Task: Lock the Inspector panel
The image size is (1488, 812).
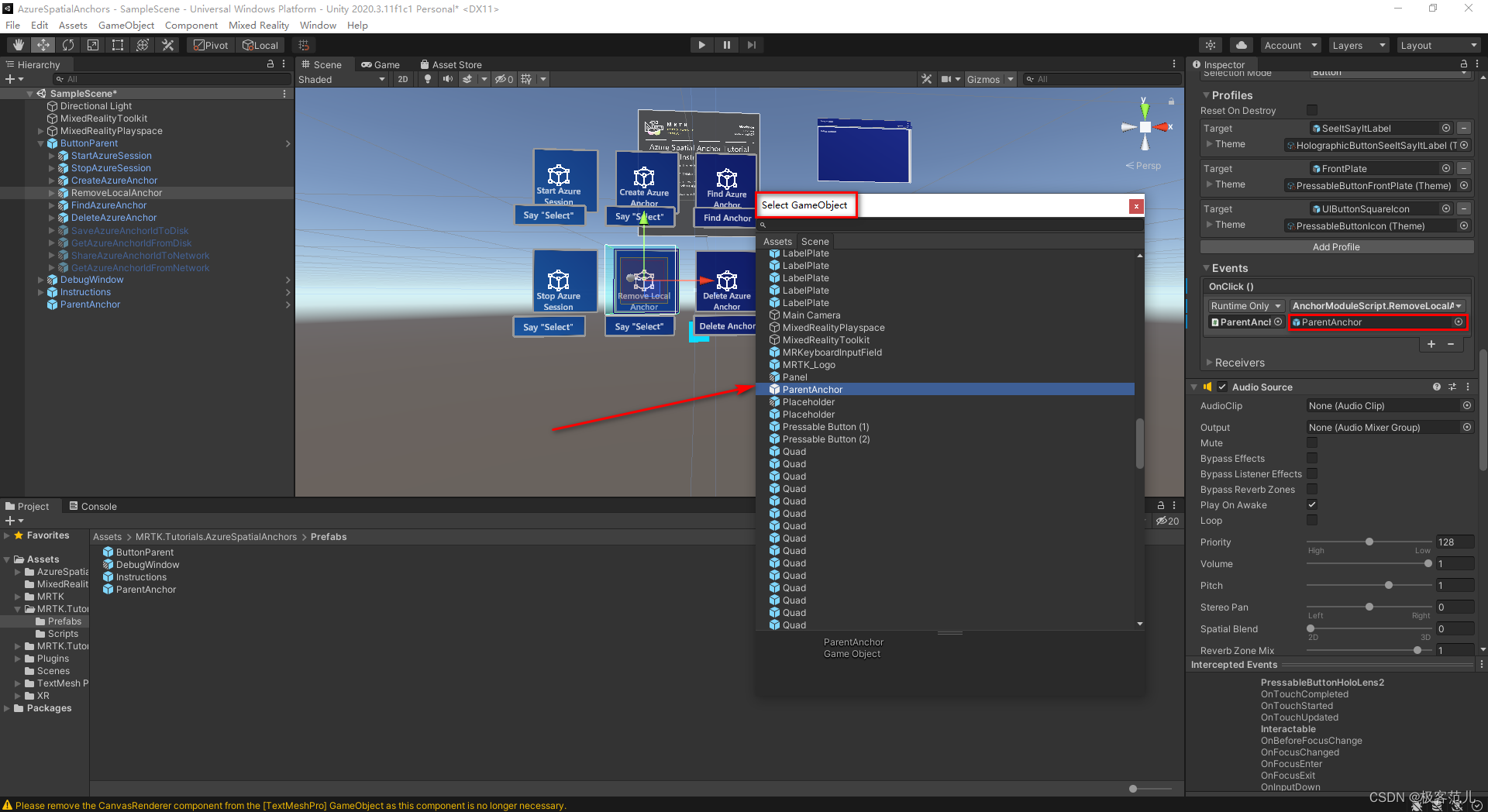Action: point(1463,64)
